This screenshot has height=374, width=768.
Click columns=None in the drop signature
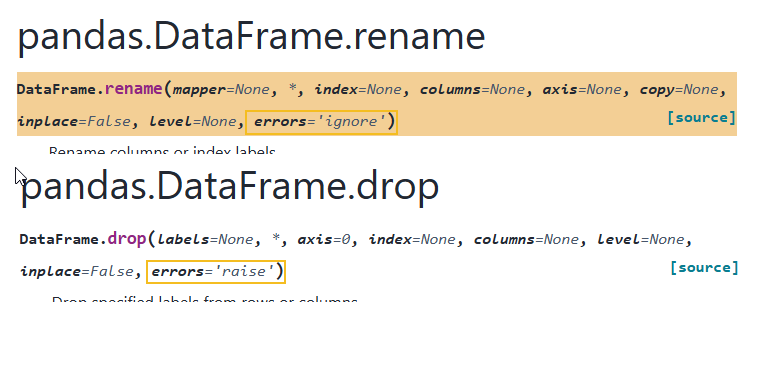coord(526,240)
